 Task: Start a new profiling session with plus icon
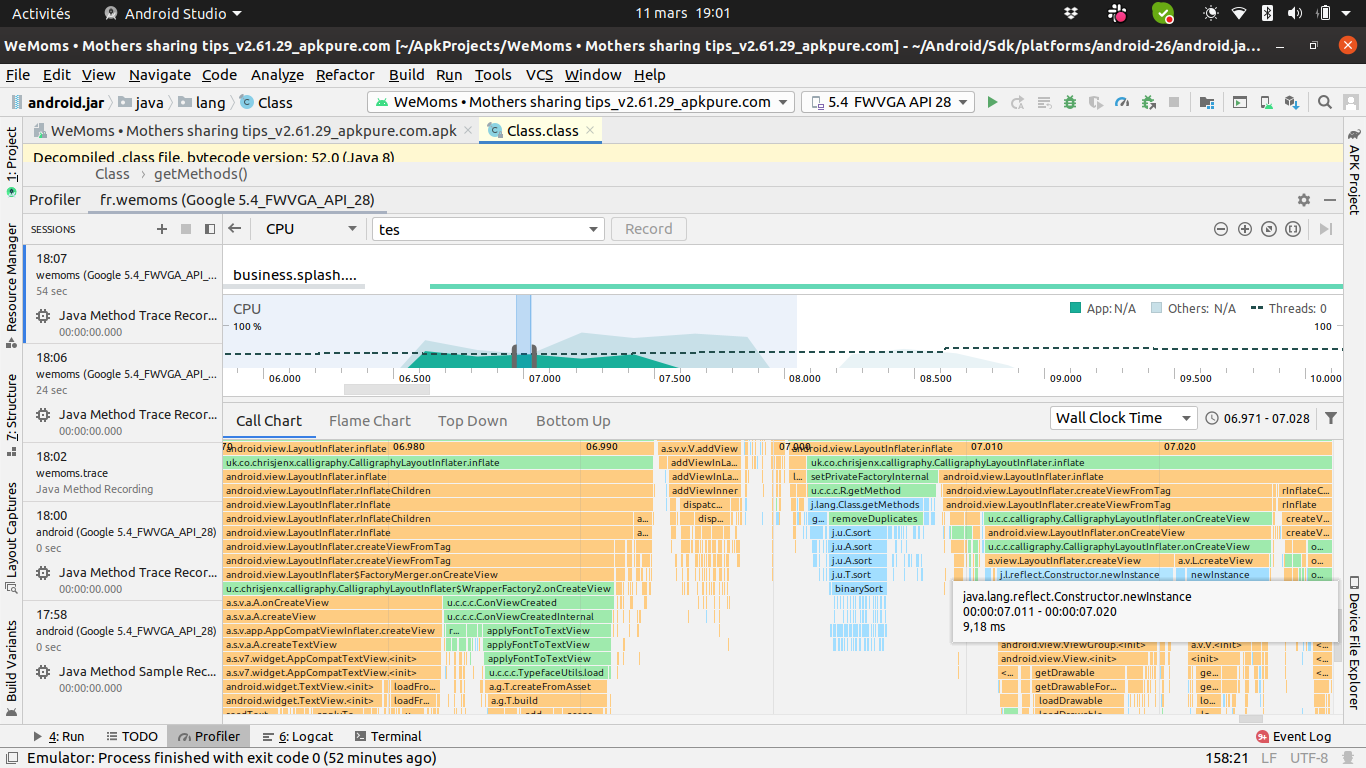(162, 229)
